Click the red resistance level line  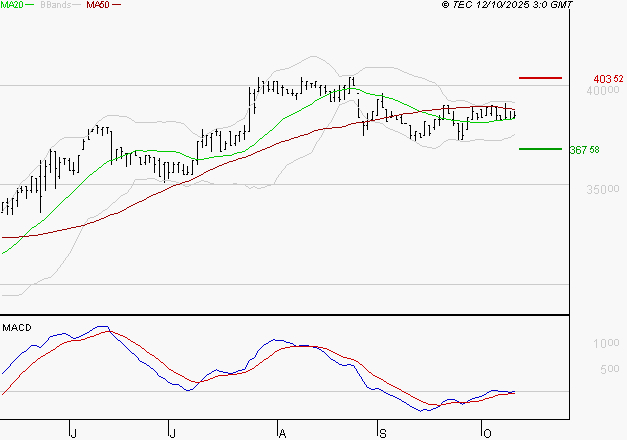coord(540,78)
